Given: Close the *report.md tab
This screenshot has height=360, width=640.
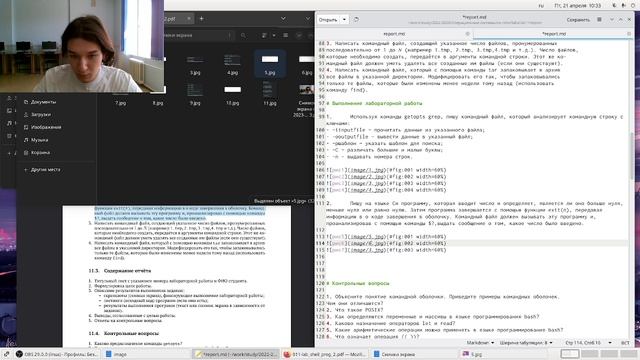Looking at the screenshot, I should (x=629, y=34).
